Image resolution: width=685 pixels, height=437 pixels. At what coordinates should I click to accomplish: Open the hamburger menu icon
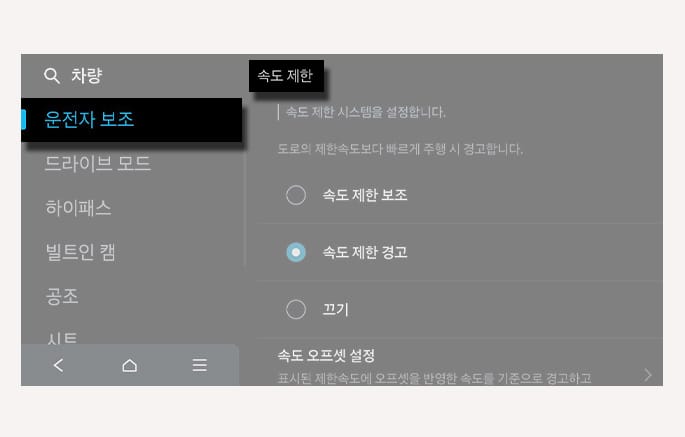(200, 365)
